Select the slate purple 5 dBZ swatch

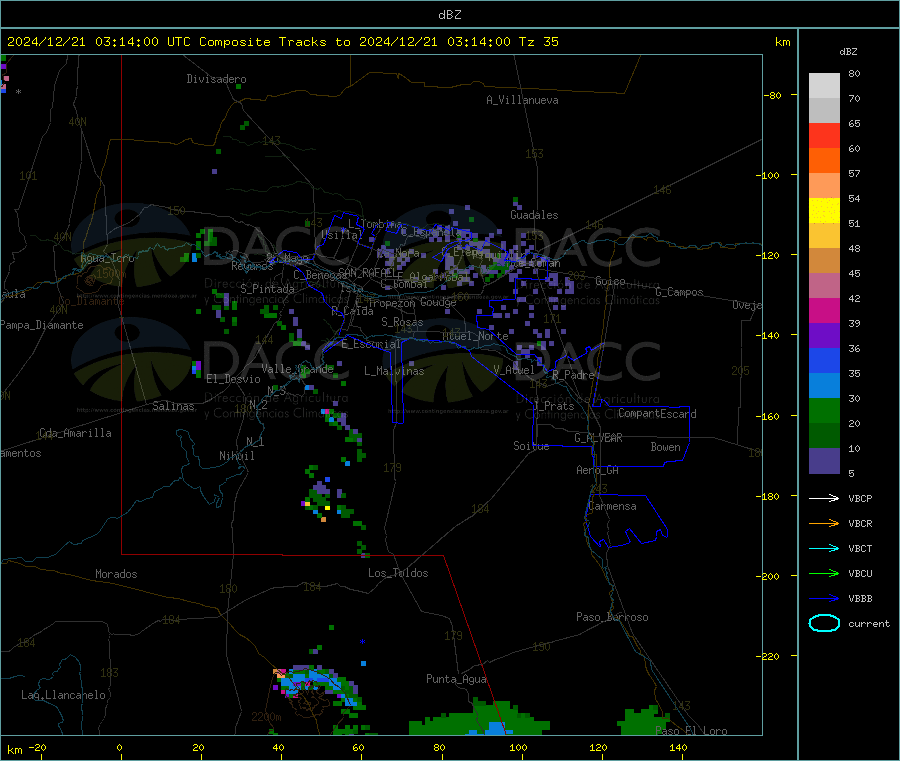click(824, 461)
